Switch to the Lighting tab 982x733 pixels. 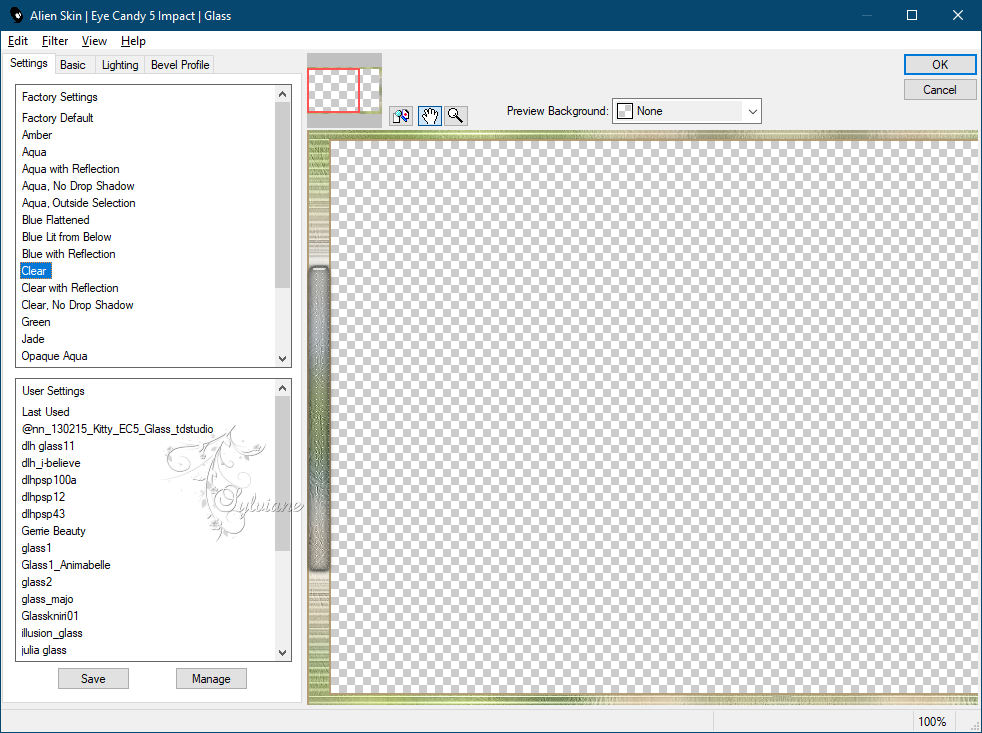click(120, 65)
